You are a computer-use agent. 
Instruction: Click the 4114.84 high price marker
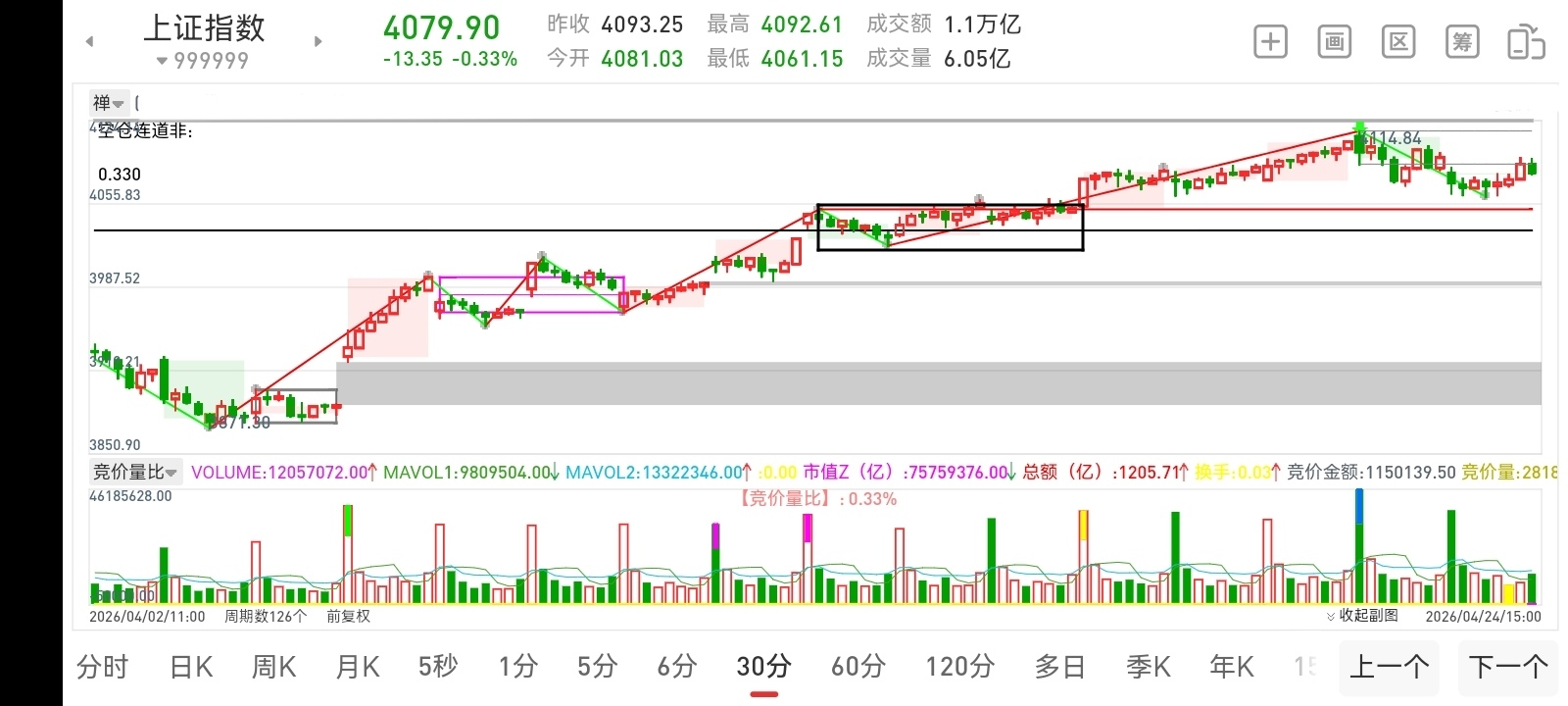point(1394,138)
